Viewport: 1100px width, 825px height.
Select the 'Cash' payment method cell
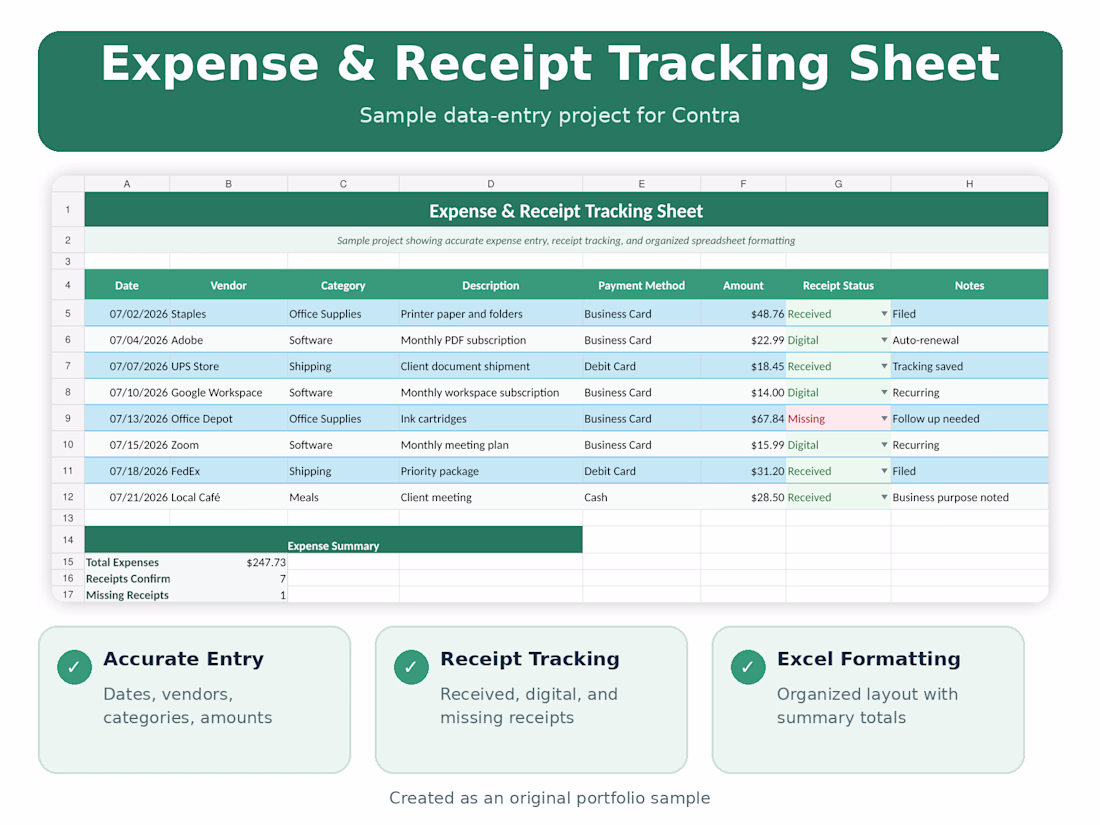coord(641,497)
